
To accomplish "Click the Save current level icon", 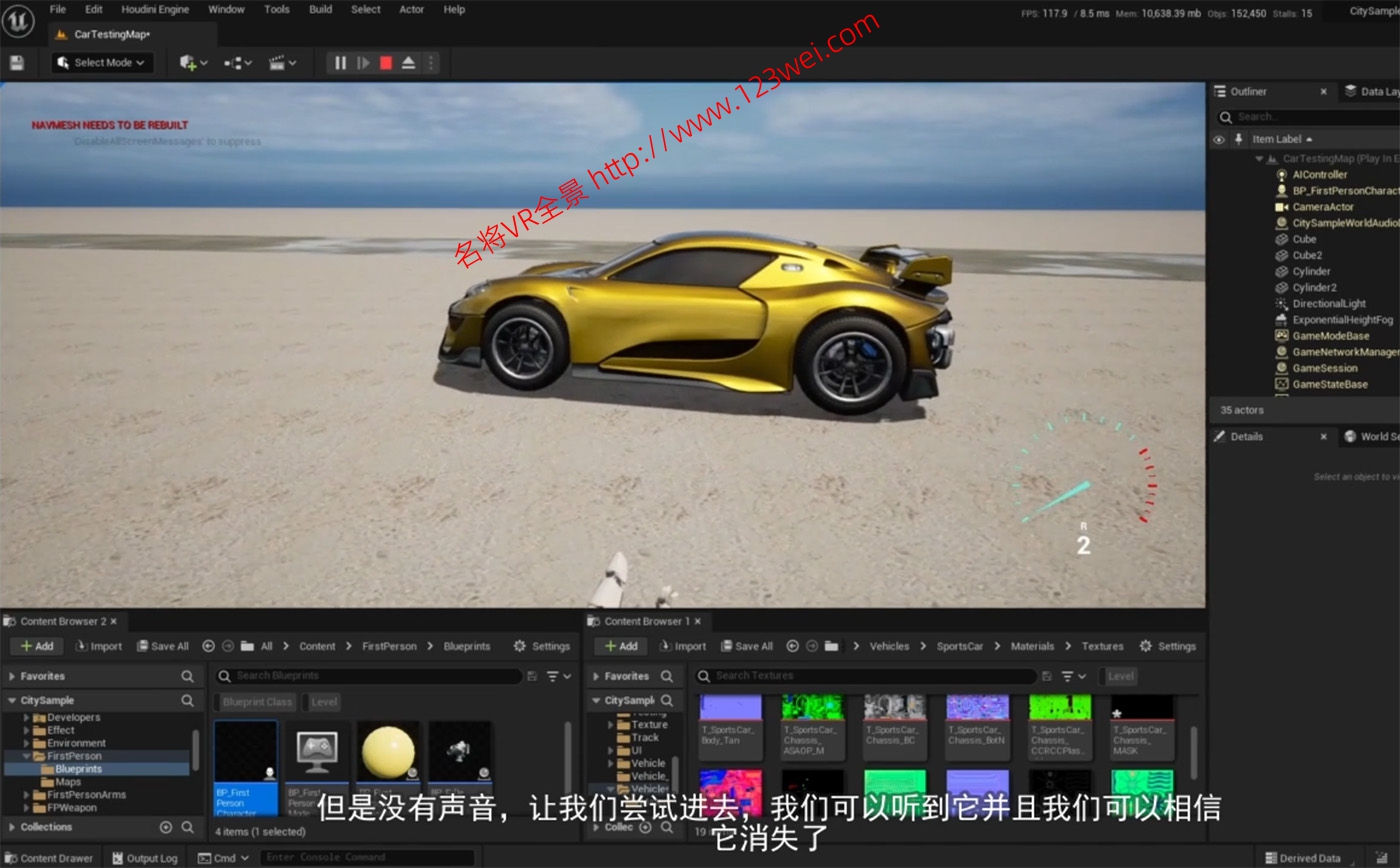I will coord(16,63).
